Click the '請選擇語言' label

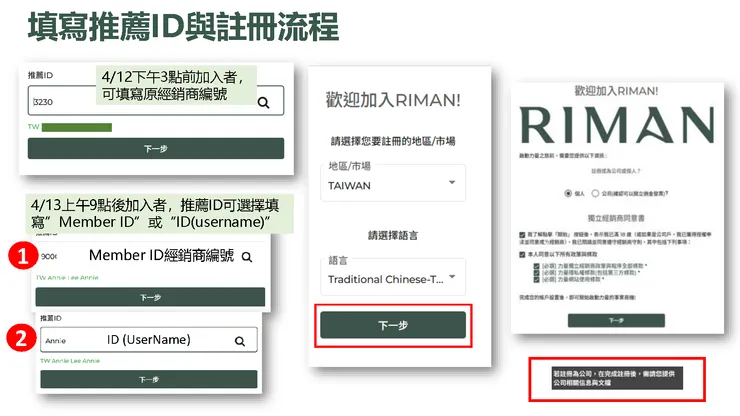pos(393,235)
